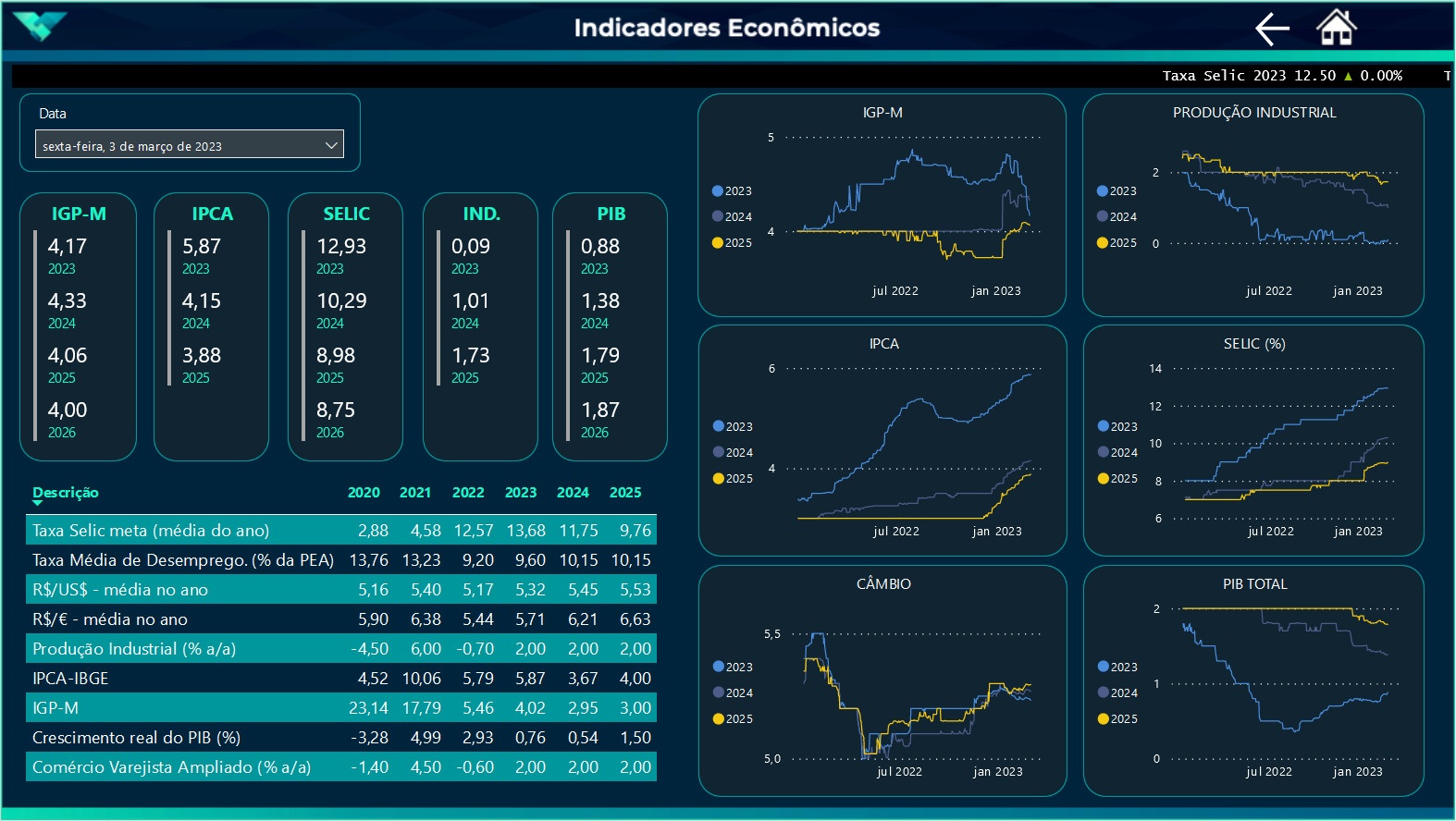Click the chevron of the date selector
1456x821 pixels.
tap(331, 145)
